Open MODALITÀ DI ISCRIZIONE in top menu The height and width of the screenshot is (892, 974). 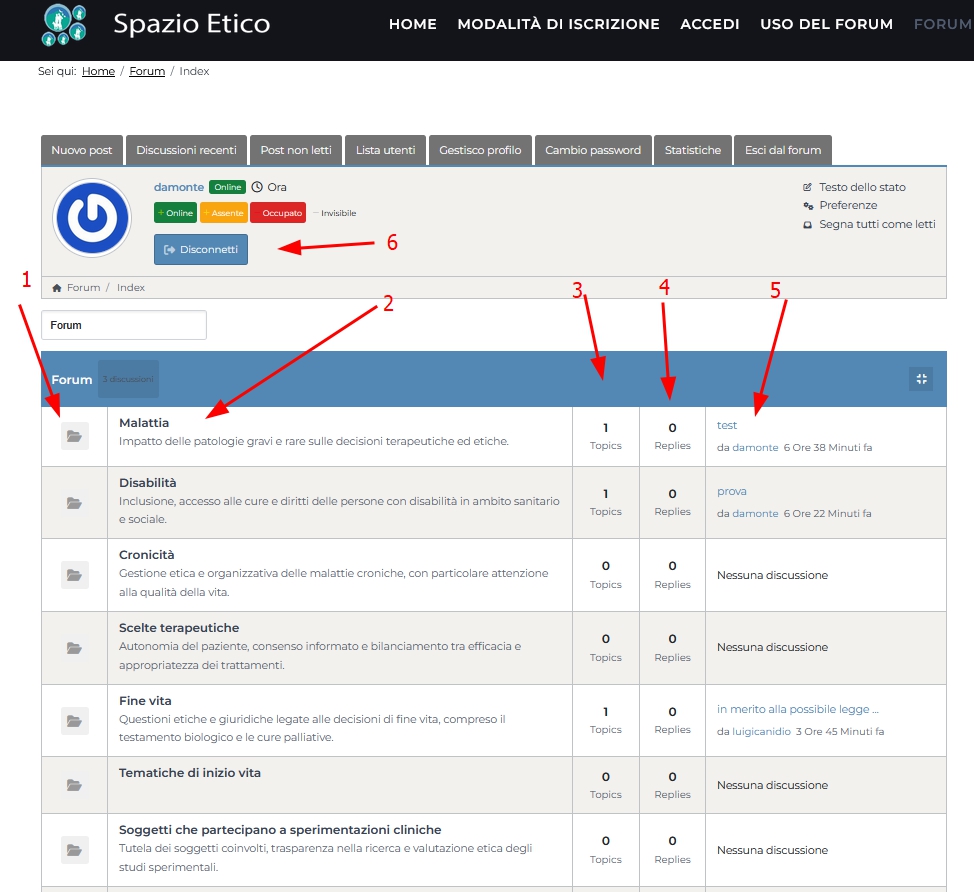(558, 24)
